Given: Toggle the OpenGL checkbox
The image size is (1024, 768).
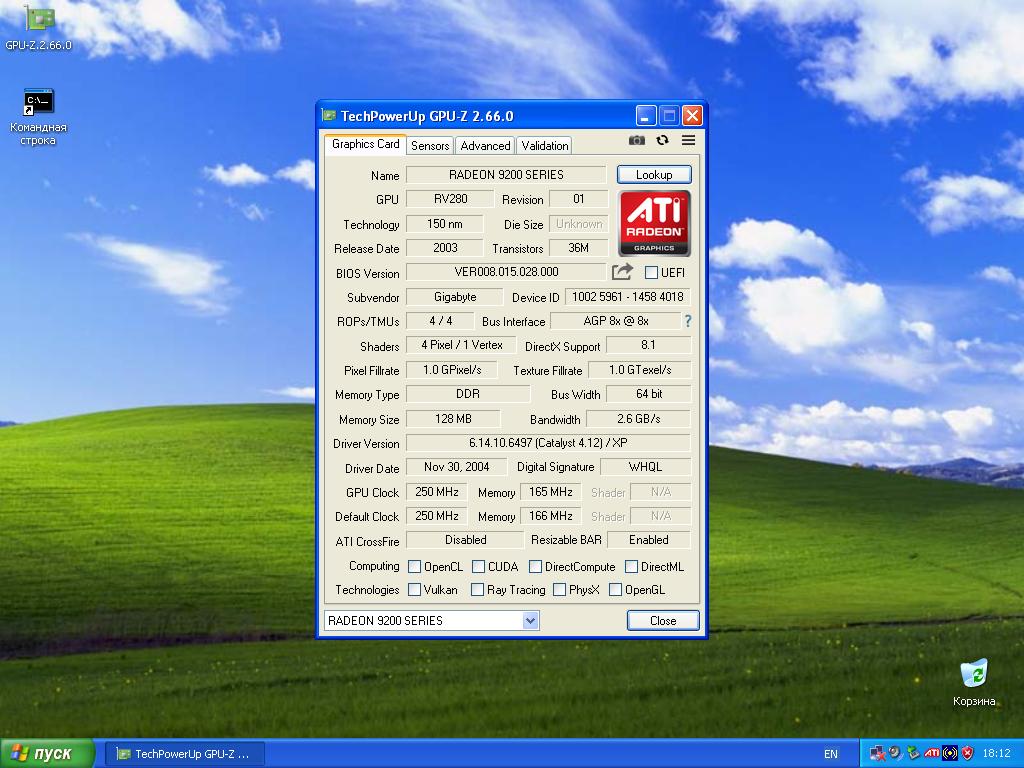Looking at the screenshot, I should pos(615,590).
